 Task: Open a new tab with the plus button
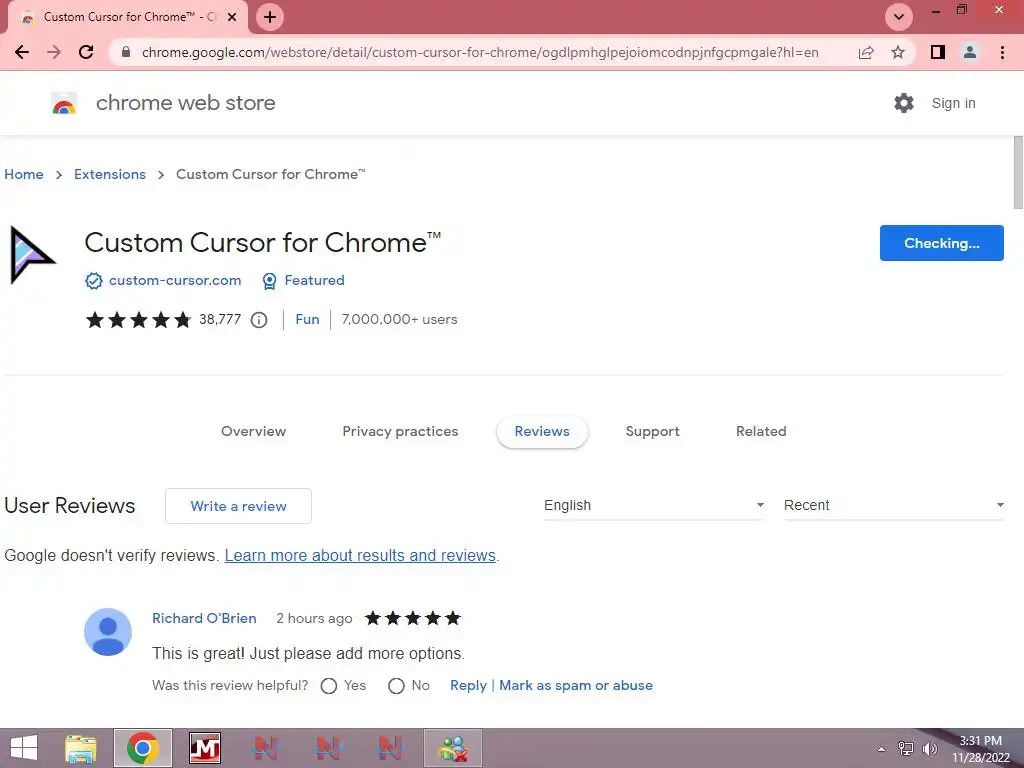(x=270, y=17)
